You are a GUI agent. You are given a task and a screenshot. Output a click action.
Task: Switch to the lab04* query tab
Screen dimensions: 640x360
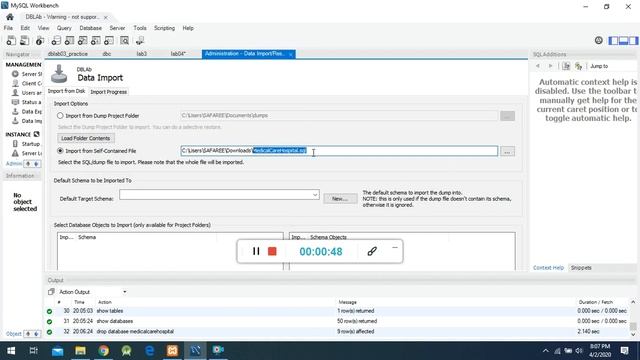tap(178, 54)
